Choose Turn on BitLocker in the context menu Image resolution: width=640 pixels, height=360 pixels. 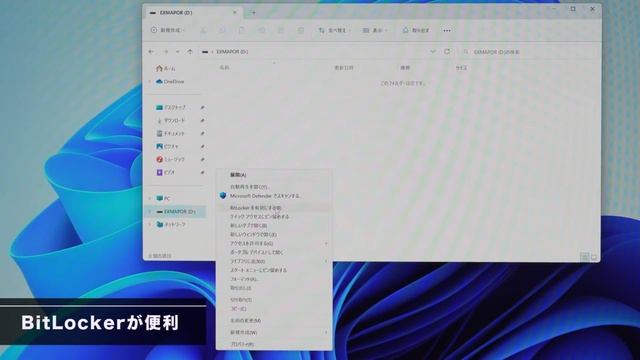(274, 208)
